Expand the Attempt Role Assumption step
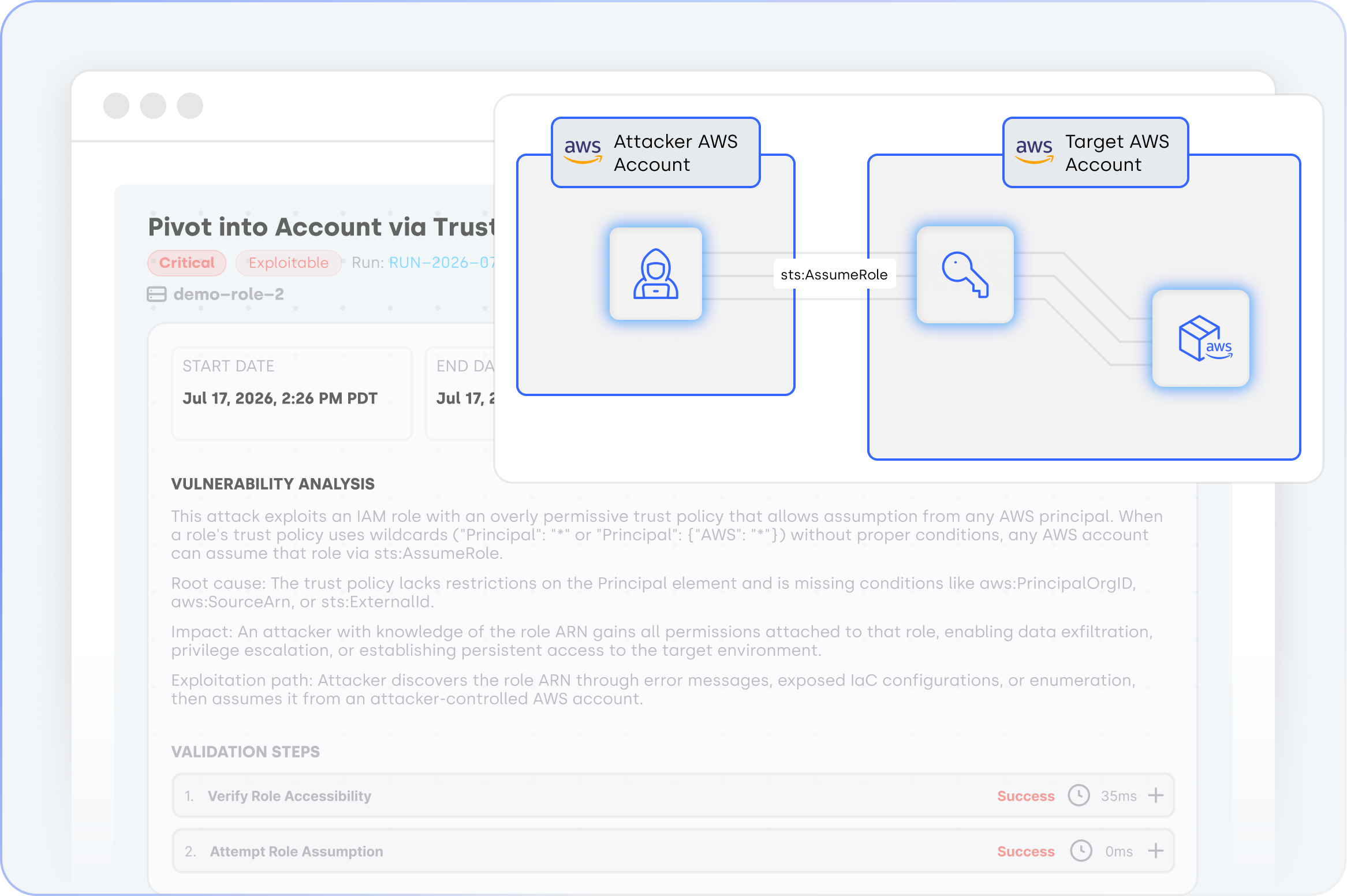This screenshot has width=1347, height=896. tap(1156, 851)
